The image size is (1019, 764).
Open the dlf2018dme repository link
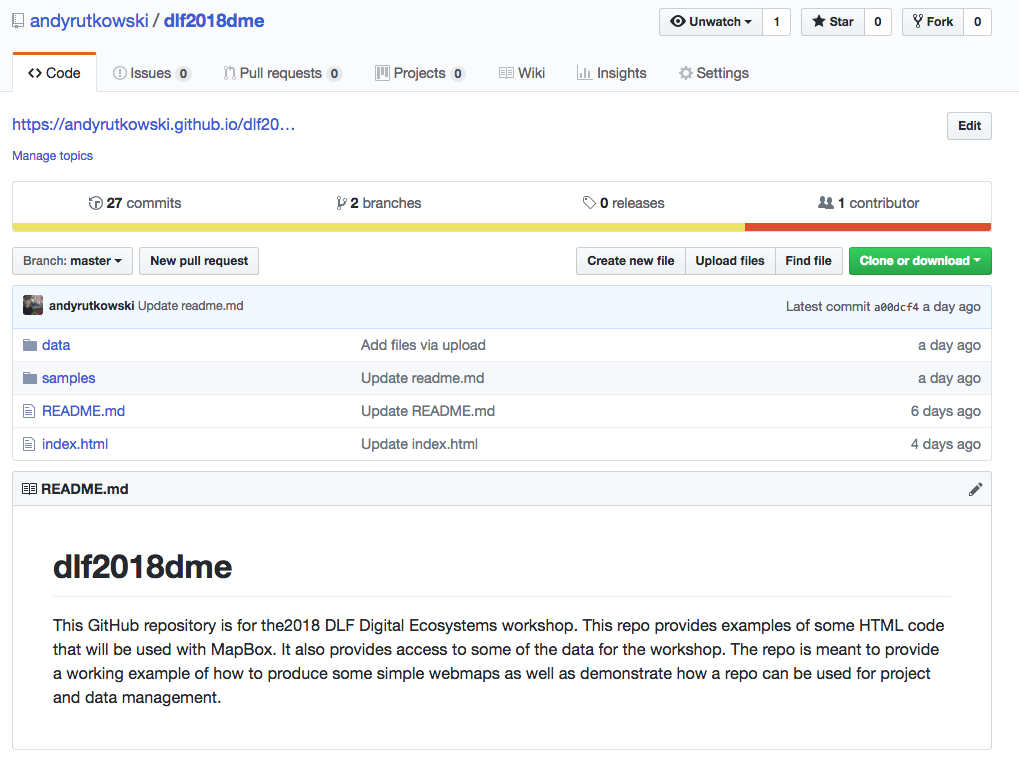[214, 21]
